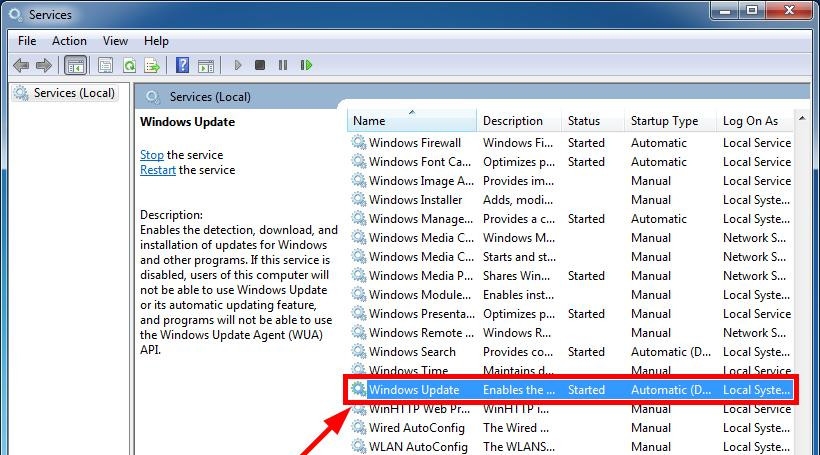Viewport: 820px width, 455px height.
Task: Click gear icon of Windows Image Acquisition row
Action: 359,180
